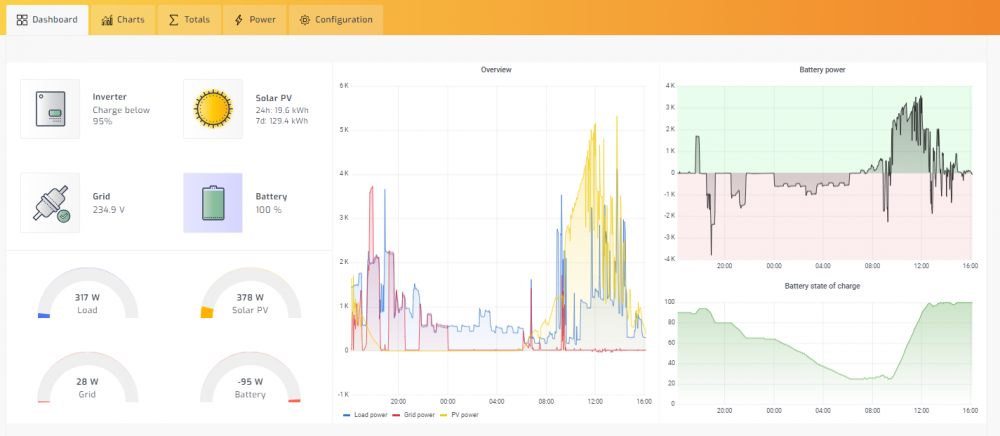Click the Inverter heading text
Viewport: 1000px width, 436px height.
point(109,97)
